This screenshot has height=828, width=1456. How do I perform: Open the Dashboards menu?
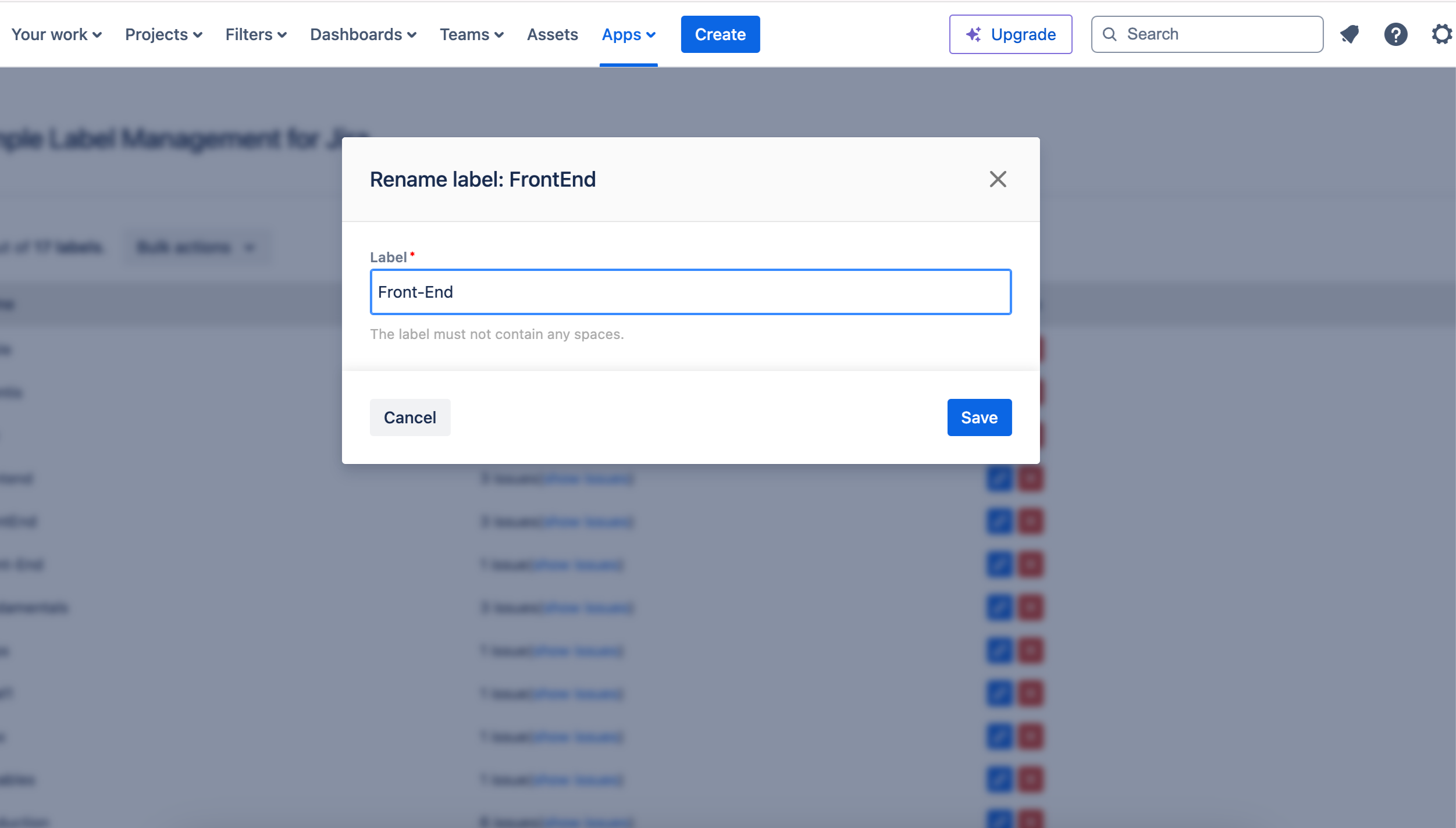click(x=363, y=34)
